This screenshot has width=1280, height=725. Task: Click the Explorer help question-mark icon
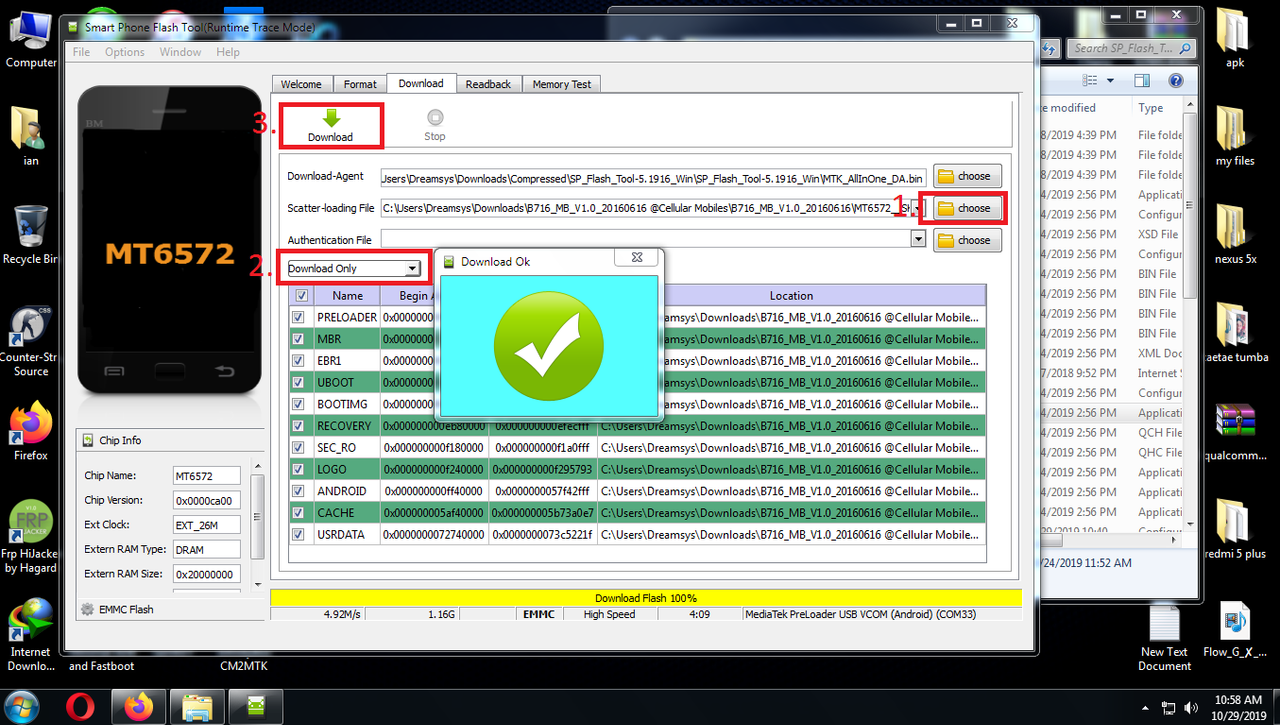point(1176,80)
